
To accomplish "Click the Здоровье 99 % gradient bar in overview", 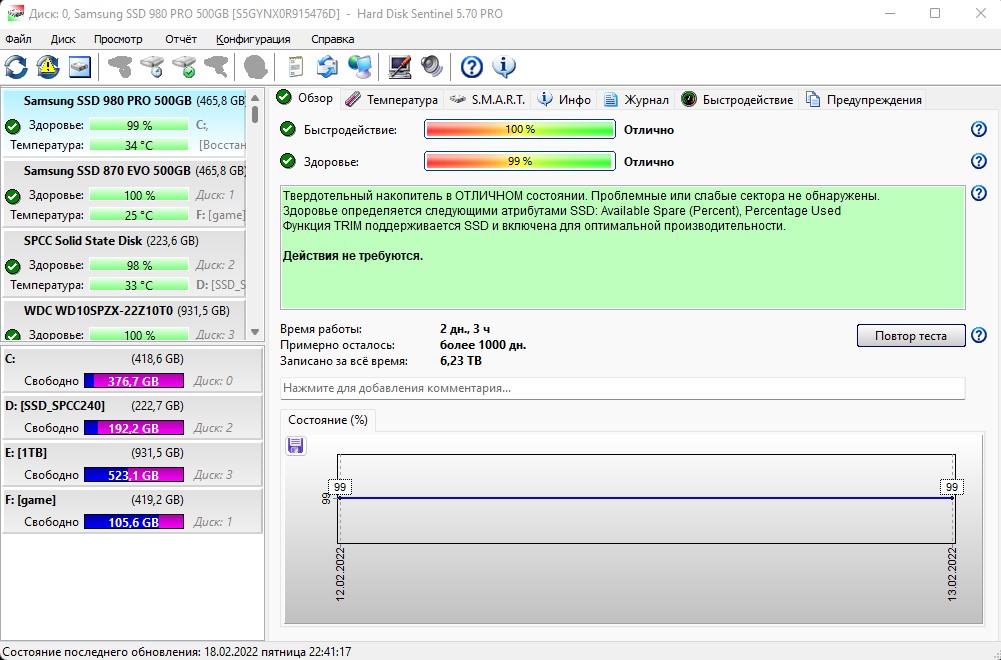I will click(520, 161).
